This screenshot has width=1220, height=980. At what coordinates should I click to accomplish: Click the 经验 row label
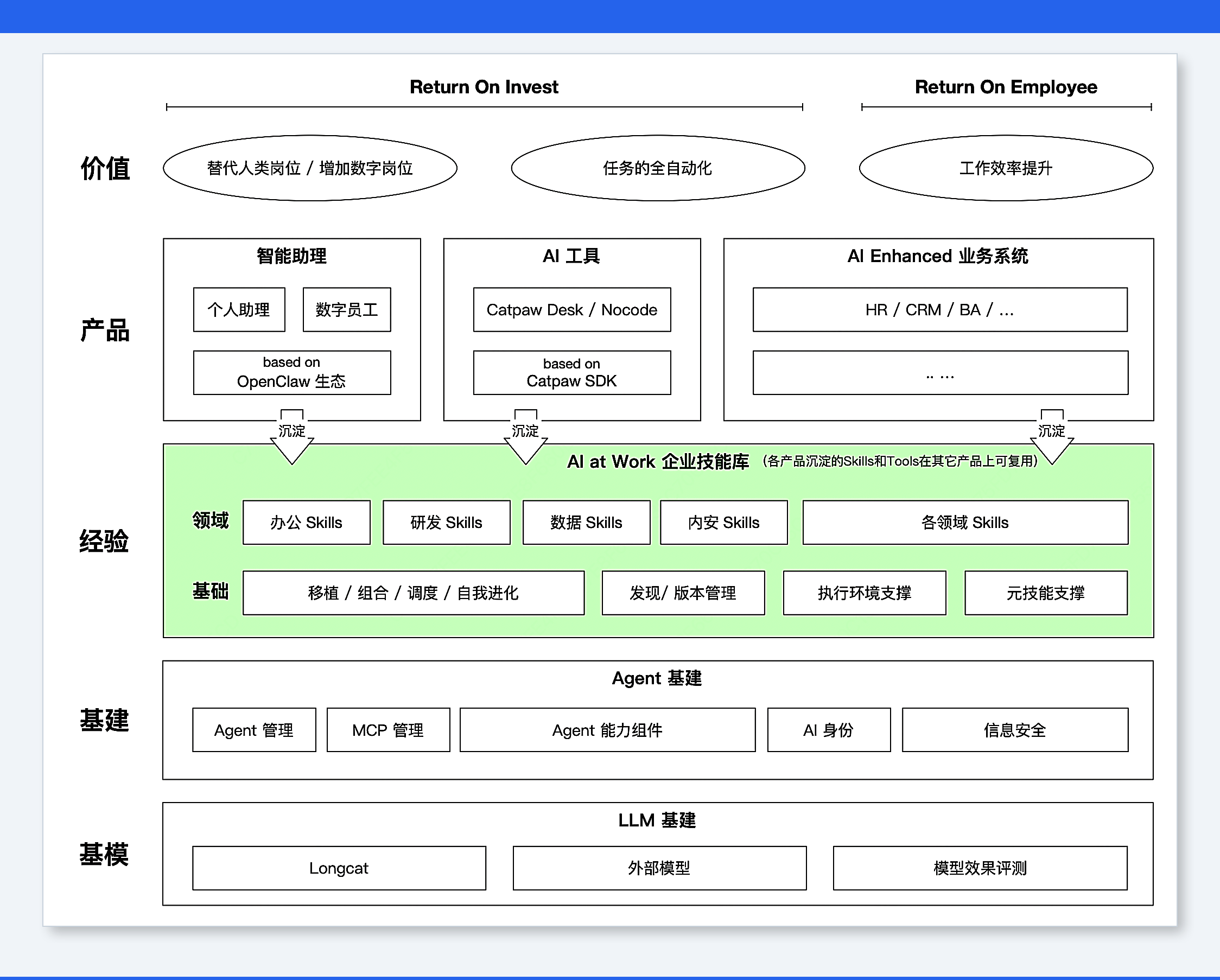tap(104, 541)
